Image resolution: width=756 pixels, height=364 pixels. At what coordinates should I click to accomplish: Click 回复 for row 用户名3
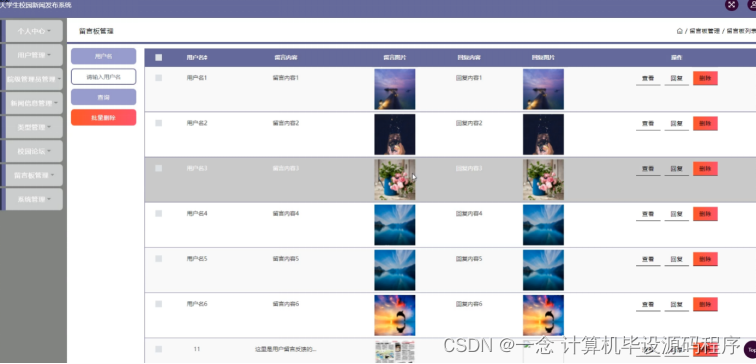click(x=677, y=169)
